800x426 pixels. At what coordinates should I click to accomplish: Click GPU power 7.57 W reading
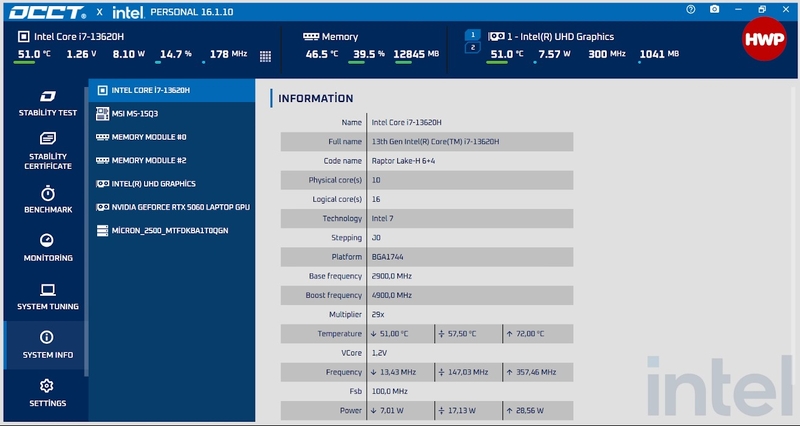[554, 54]
